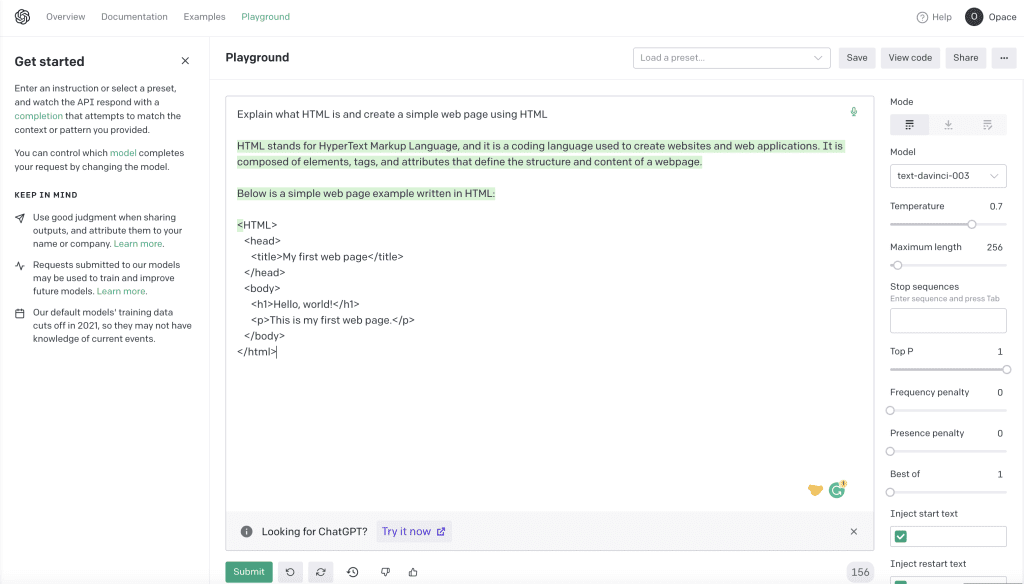This screenshot has height=584, width=1024.
Task: Open the three-dots more options menu
Action: [x=1005, y=58]
